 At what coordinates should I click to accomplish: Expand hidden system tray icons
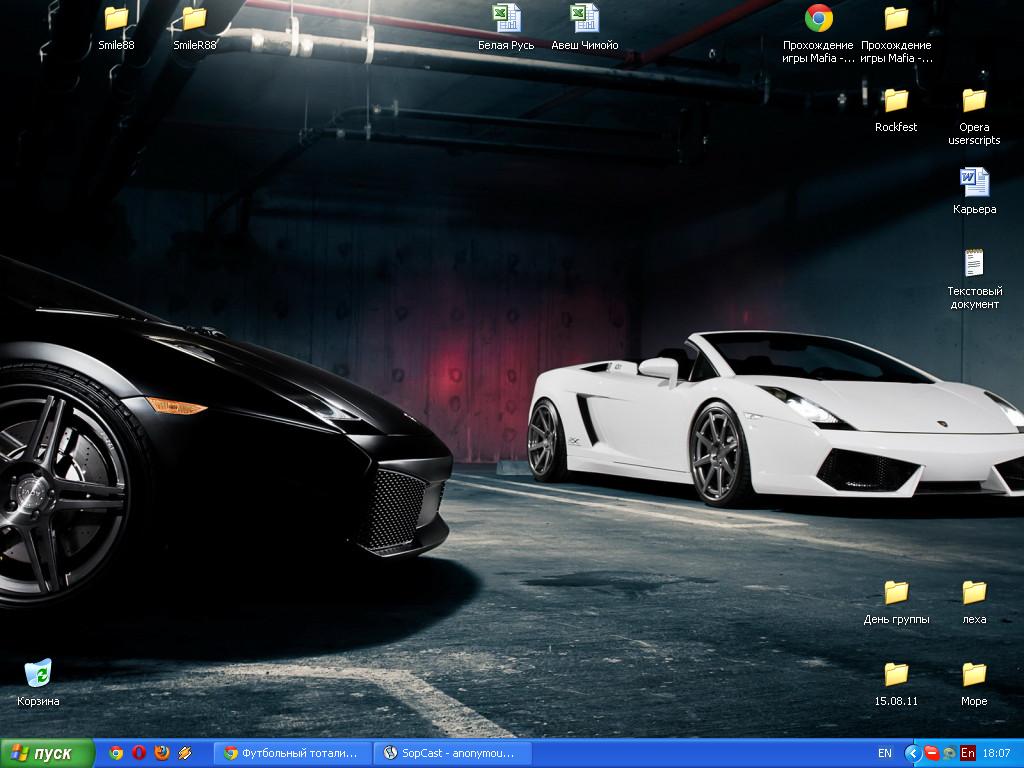(x=912, y=753)
